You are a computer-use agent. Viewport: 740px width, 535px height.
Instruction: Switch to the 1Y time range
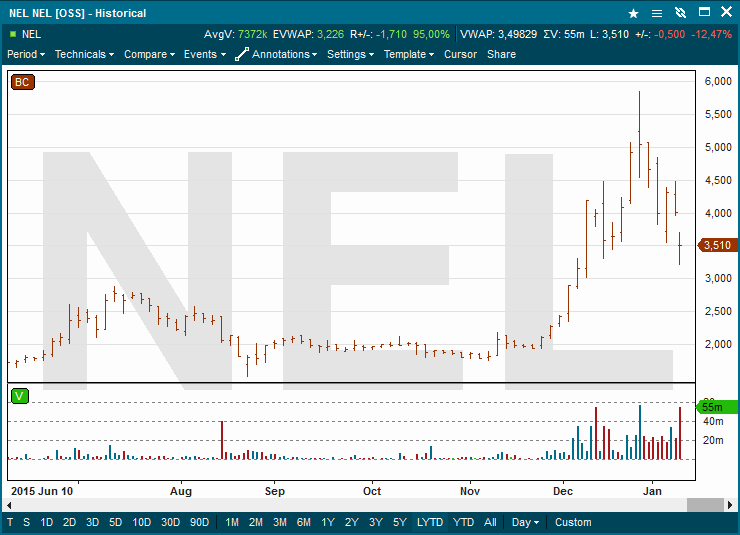coord(328,522)
